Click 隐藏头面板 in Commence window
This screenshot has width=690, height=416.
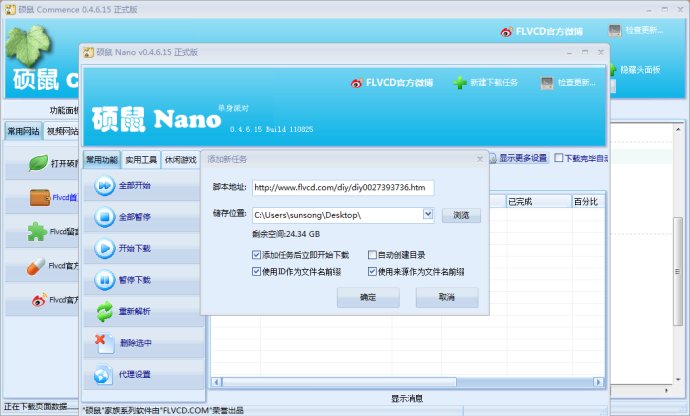tap(640, 70)
